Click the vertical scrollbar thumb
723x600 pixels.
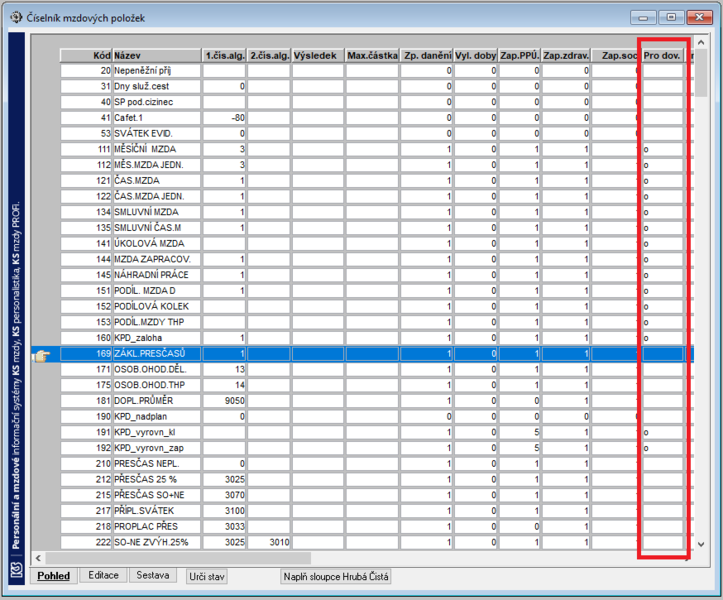701,73
